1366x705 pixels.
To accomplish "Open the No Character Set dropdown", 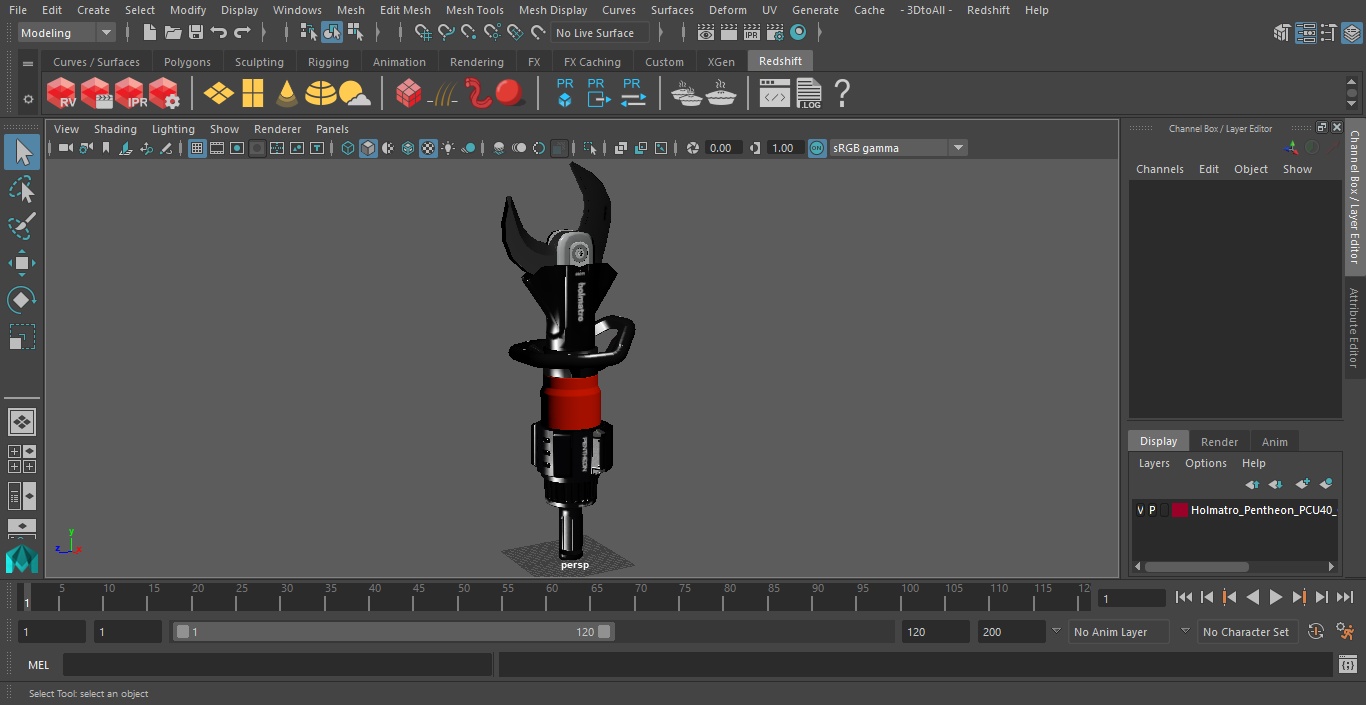I will (x=1246, y=632).
